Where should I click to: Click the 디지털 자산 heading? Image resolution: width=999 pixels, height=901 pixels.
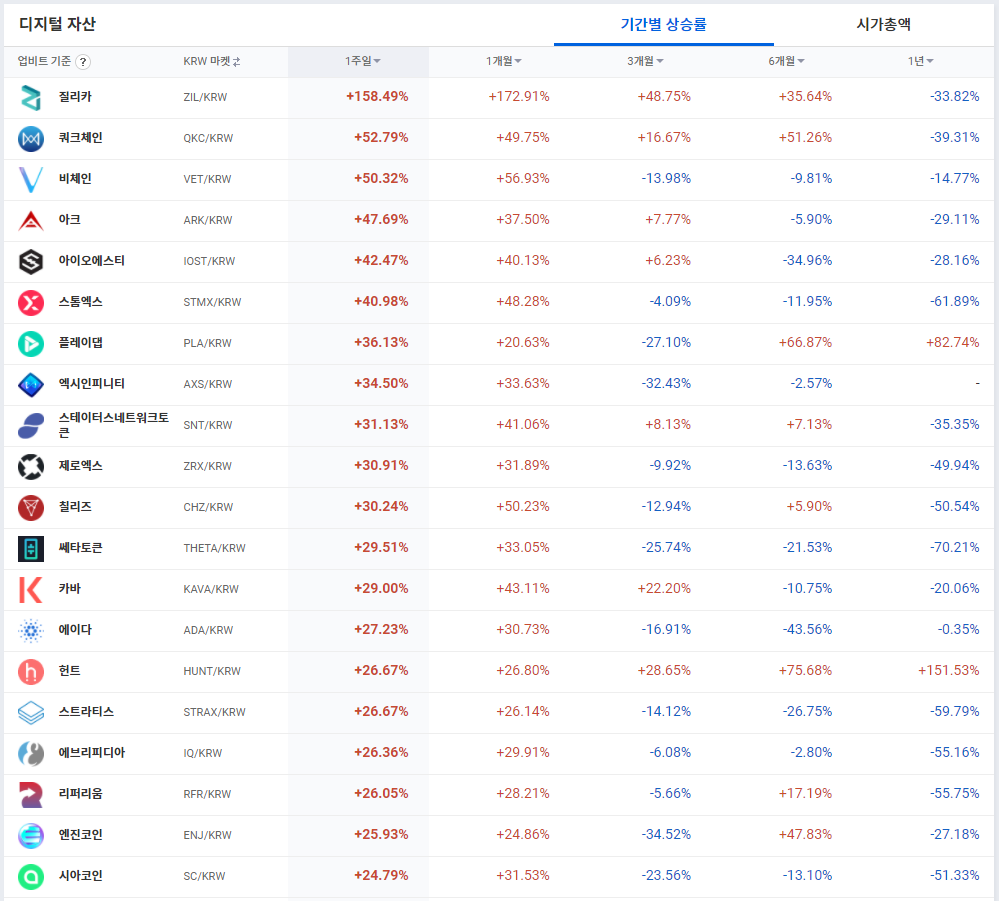pos(57,24)
